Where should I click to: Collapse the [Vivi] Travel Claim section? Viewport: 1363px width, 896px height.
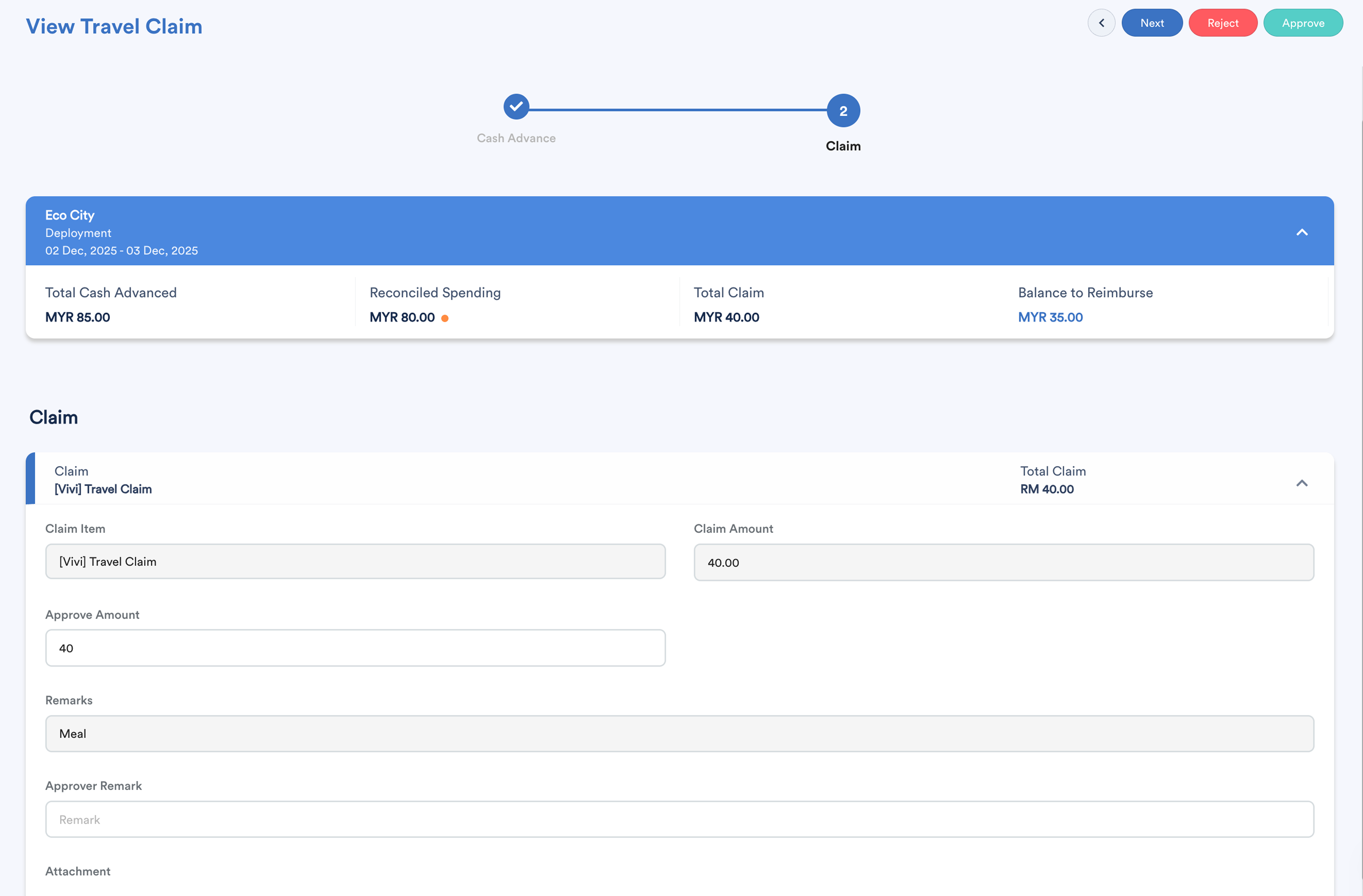(1302, 483)
